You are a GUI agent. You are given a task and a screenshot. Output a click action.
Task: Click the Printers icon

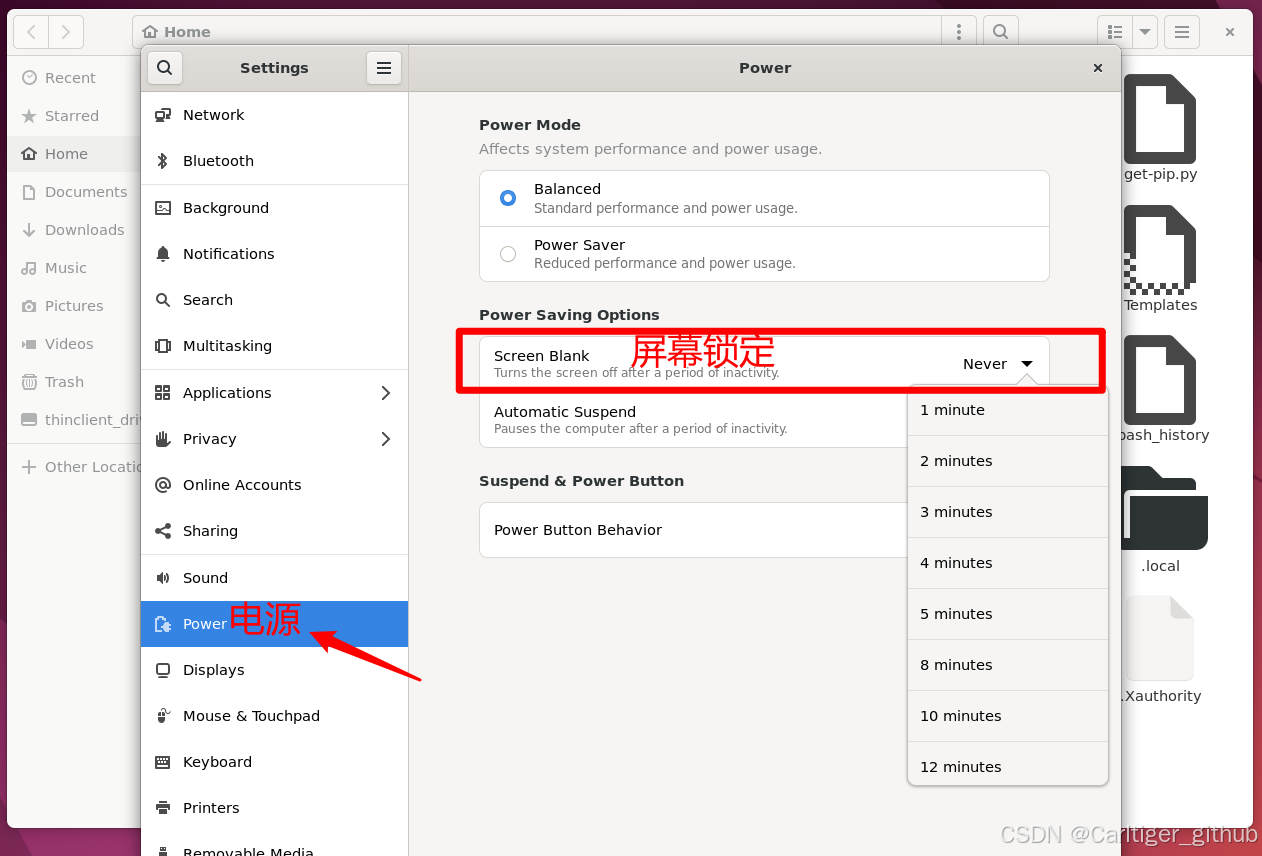pyautogui.click(x=163, y=808)
